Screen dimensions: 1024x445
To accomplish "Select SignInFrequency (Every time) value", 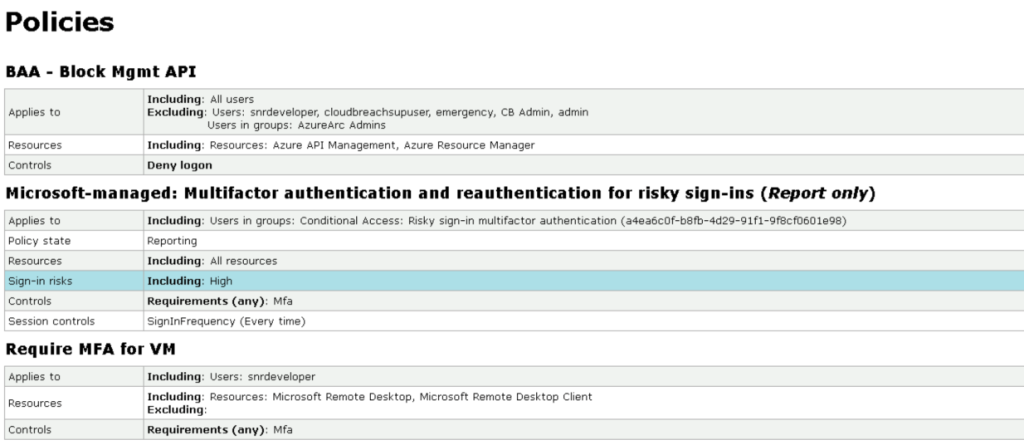I will point(226,321).
